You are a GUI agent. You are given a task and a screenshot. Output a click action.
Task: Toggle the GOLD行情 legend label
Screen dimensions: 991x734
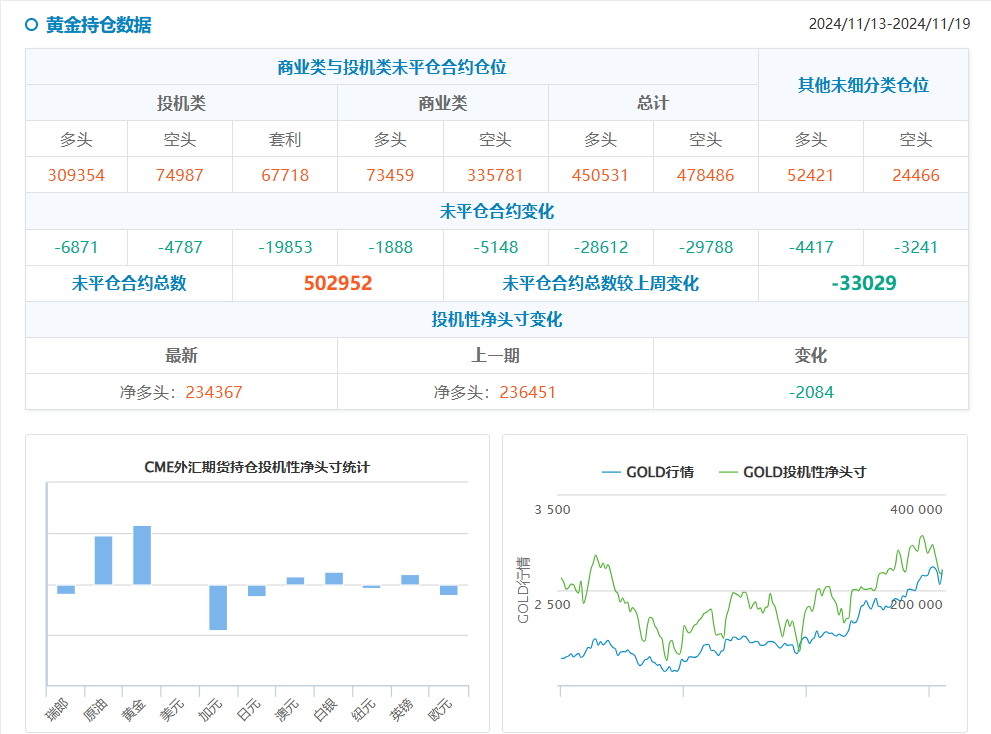click(659, 472)
